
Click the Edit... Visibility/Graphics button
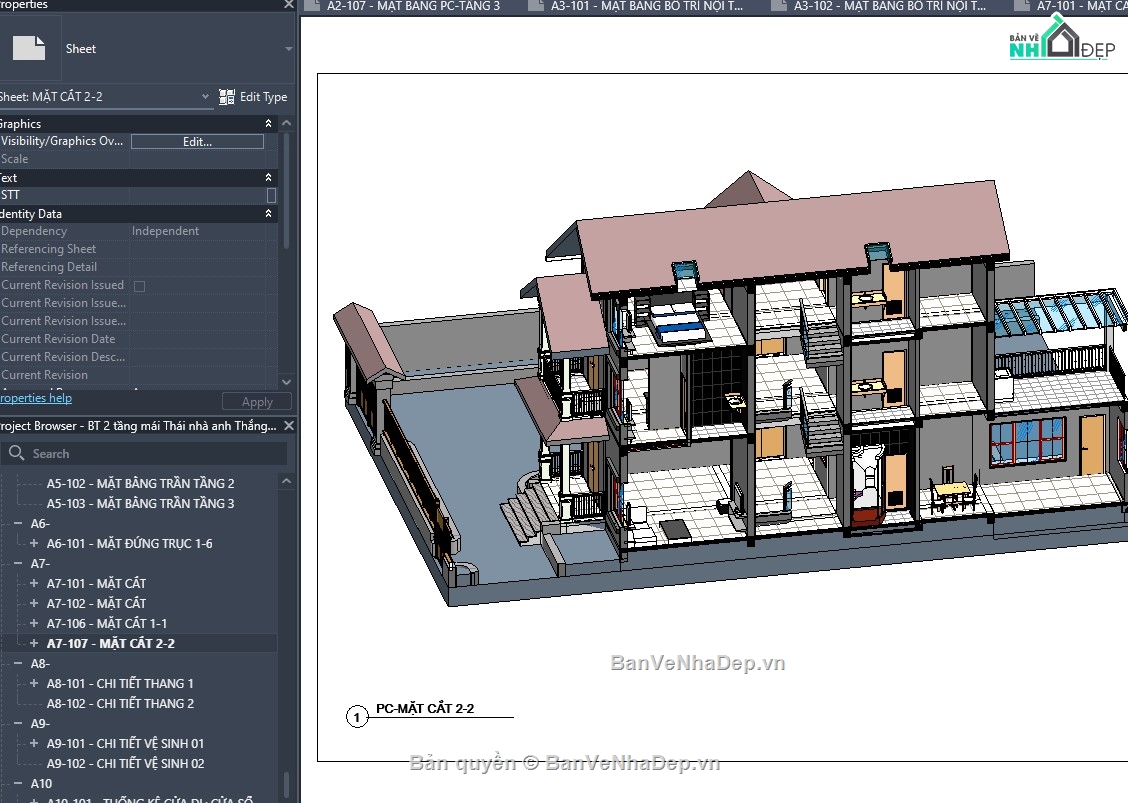pos(197,142)
